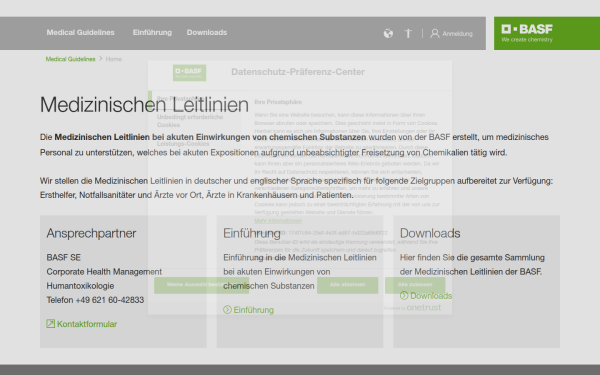
Task: Open the onetrust logo link
Action: point(424,308)
